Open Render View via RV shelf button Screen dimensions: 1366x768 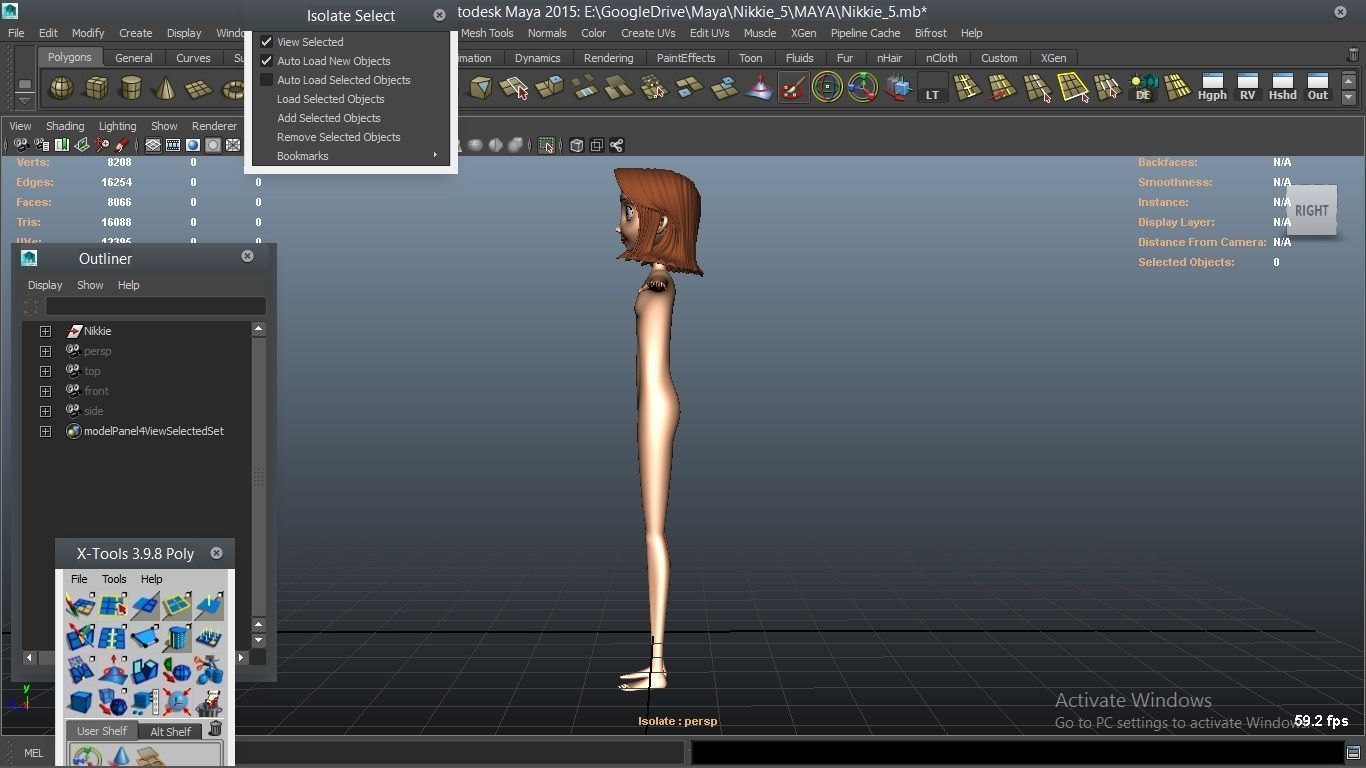coord(1247,88)
